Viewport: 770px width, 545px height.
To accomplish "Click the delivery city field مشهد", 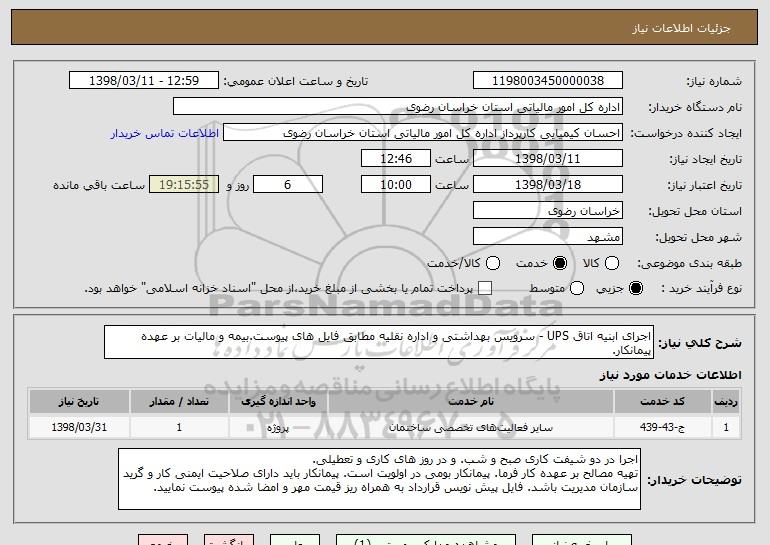I will click(548, 237).
